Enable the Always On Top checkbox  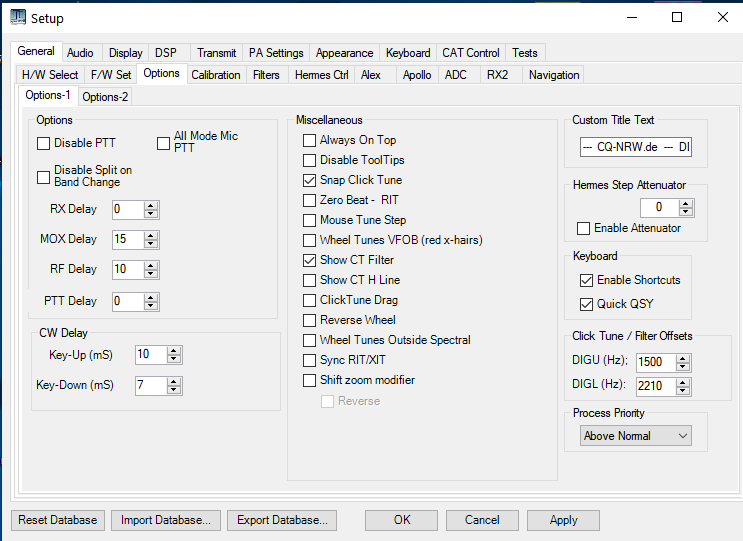point(309,140)
